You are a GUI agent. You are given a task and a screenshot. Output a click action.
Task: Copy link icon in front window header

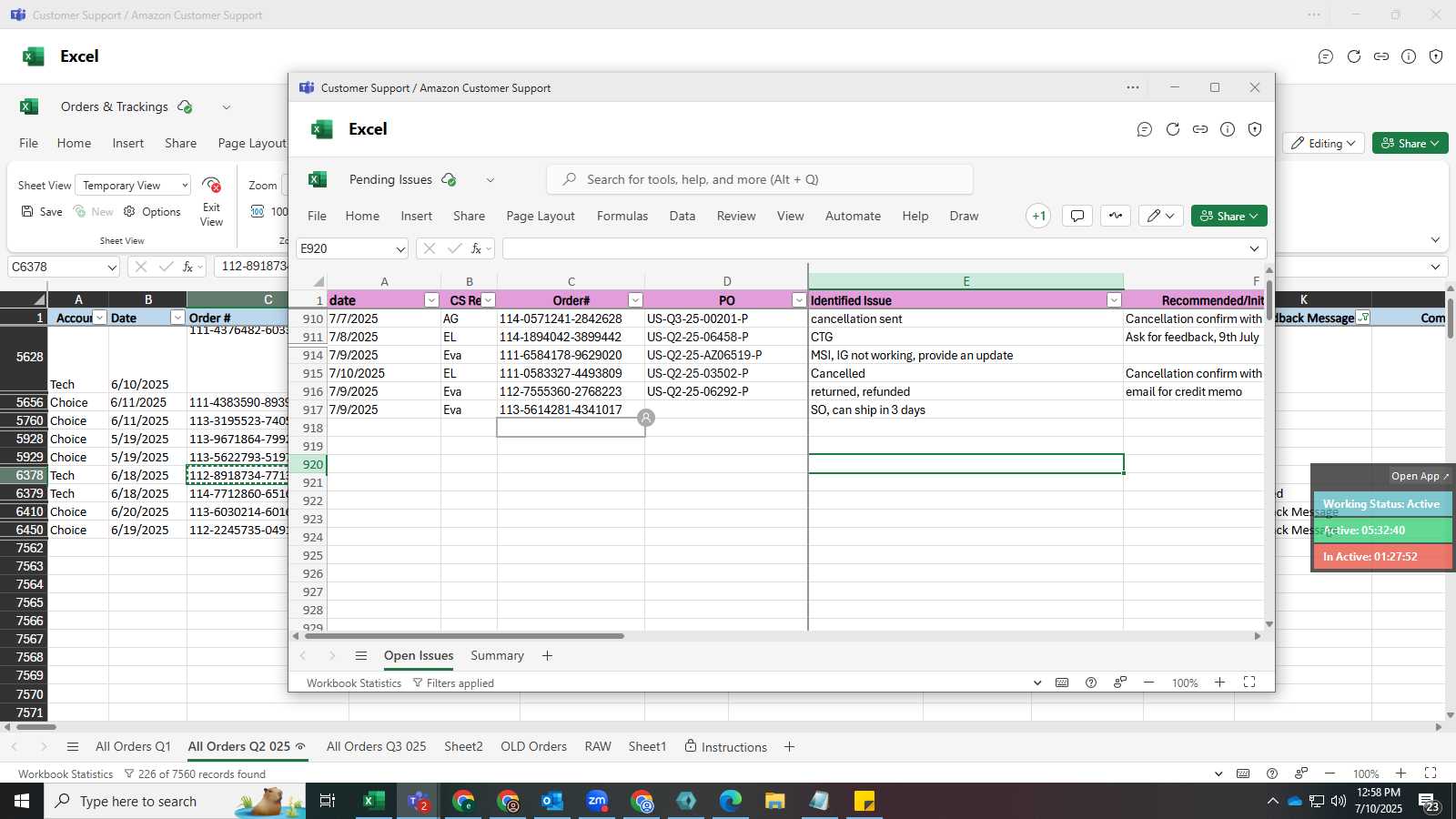[x=1200, y=129]
